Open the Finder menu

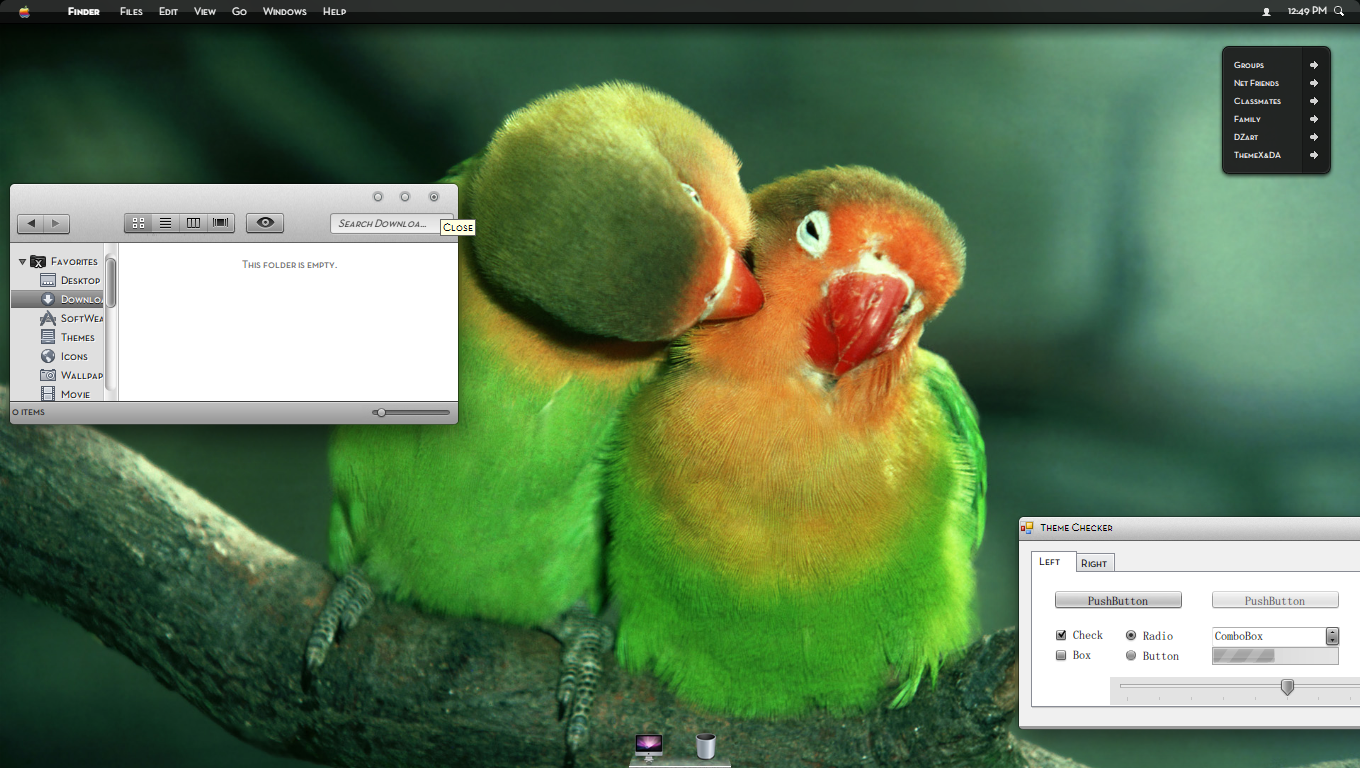(84, 11)
